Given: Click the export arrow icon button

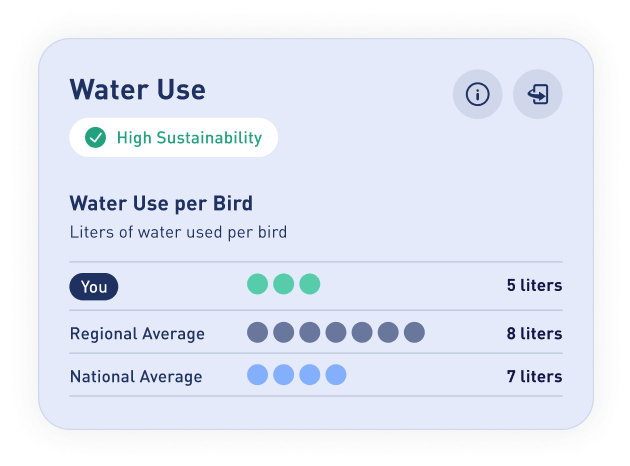Looking at the screenshot, I should (538, 94).
